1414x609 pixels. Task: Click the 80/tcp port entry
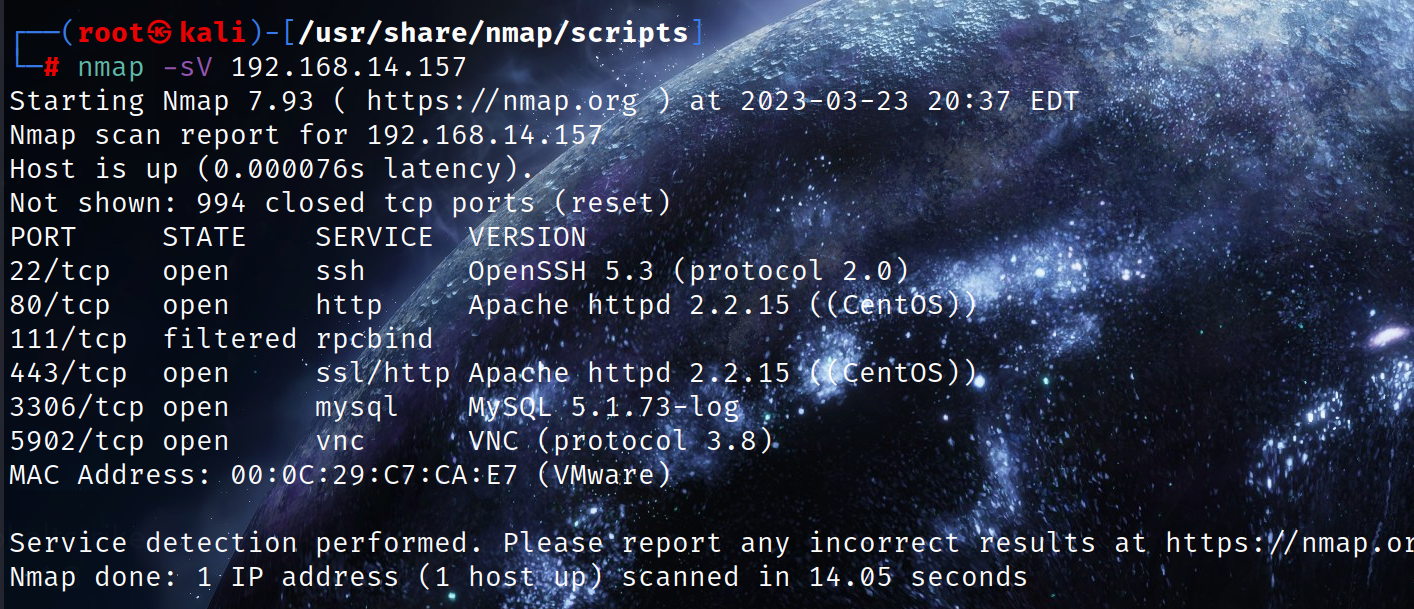pos(60,305)
